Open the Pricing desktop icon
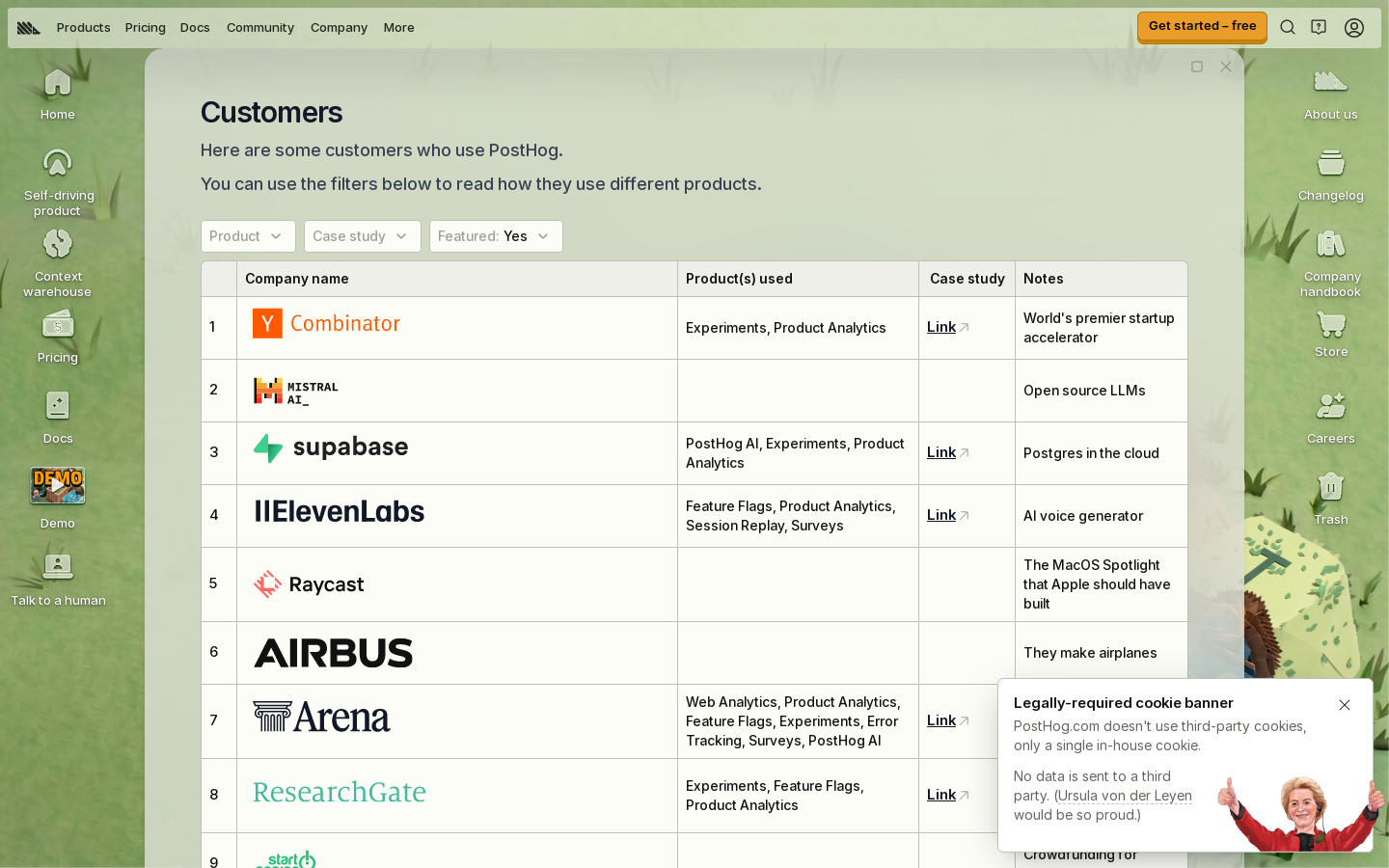This screenshot has height=868, width=1389. point(58,337)
